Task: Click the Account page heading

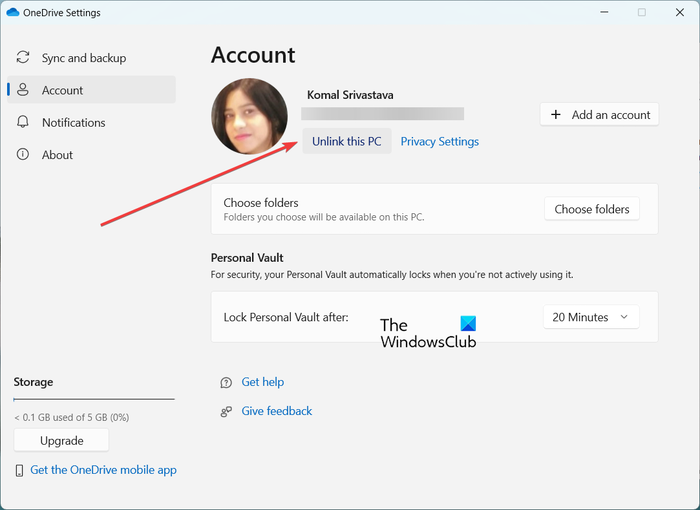Action: (253, 55)
